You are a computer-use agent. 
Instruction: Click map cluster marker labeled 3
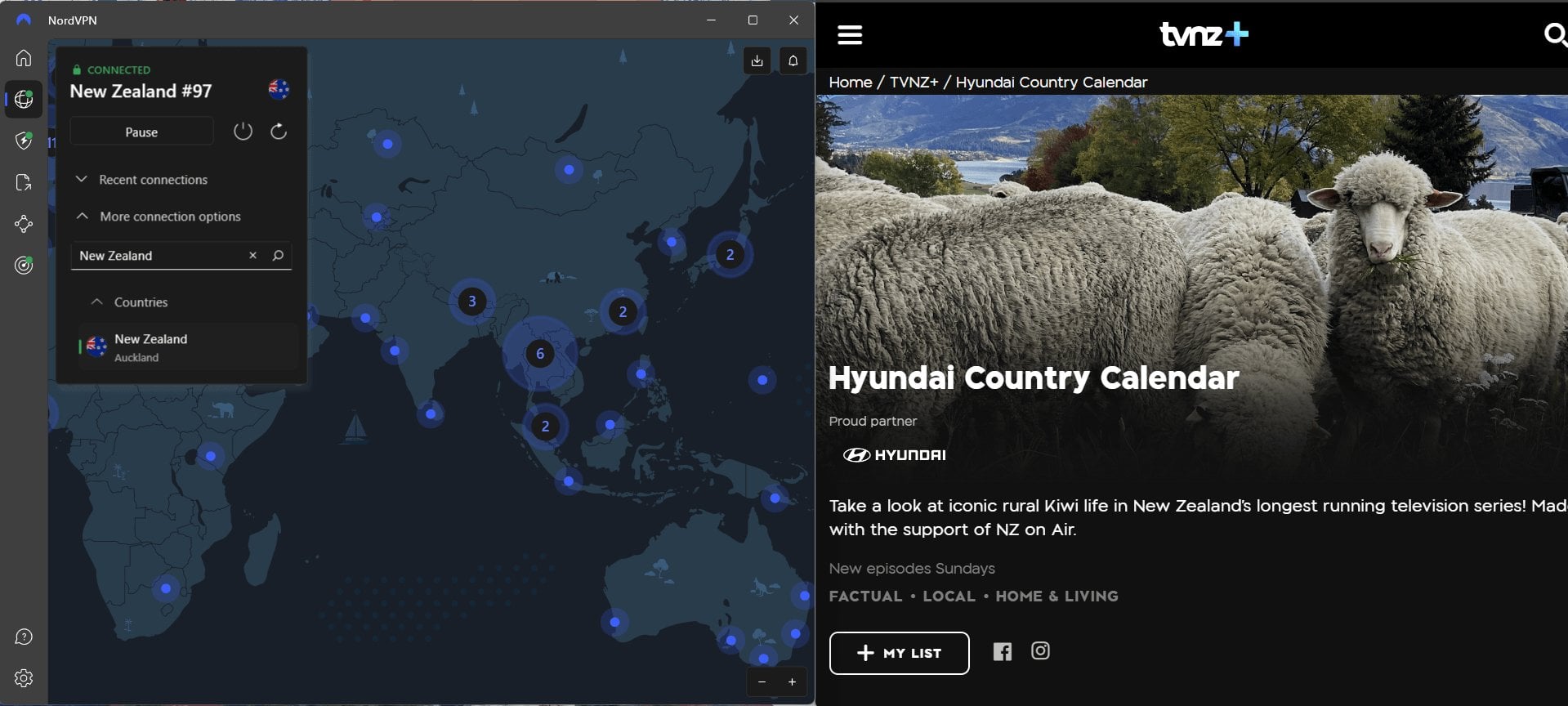471,302
